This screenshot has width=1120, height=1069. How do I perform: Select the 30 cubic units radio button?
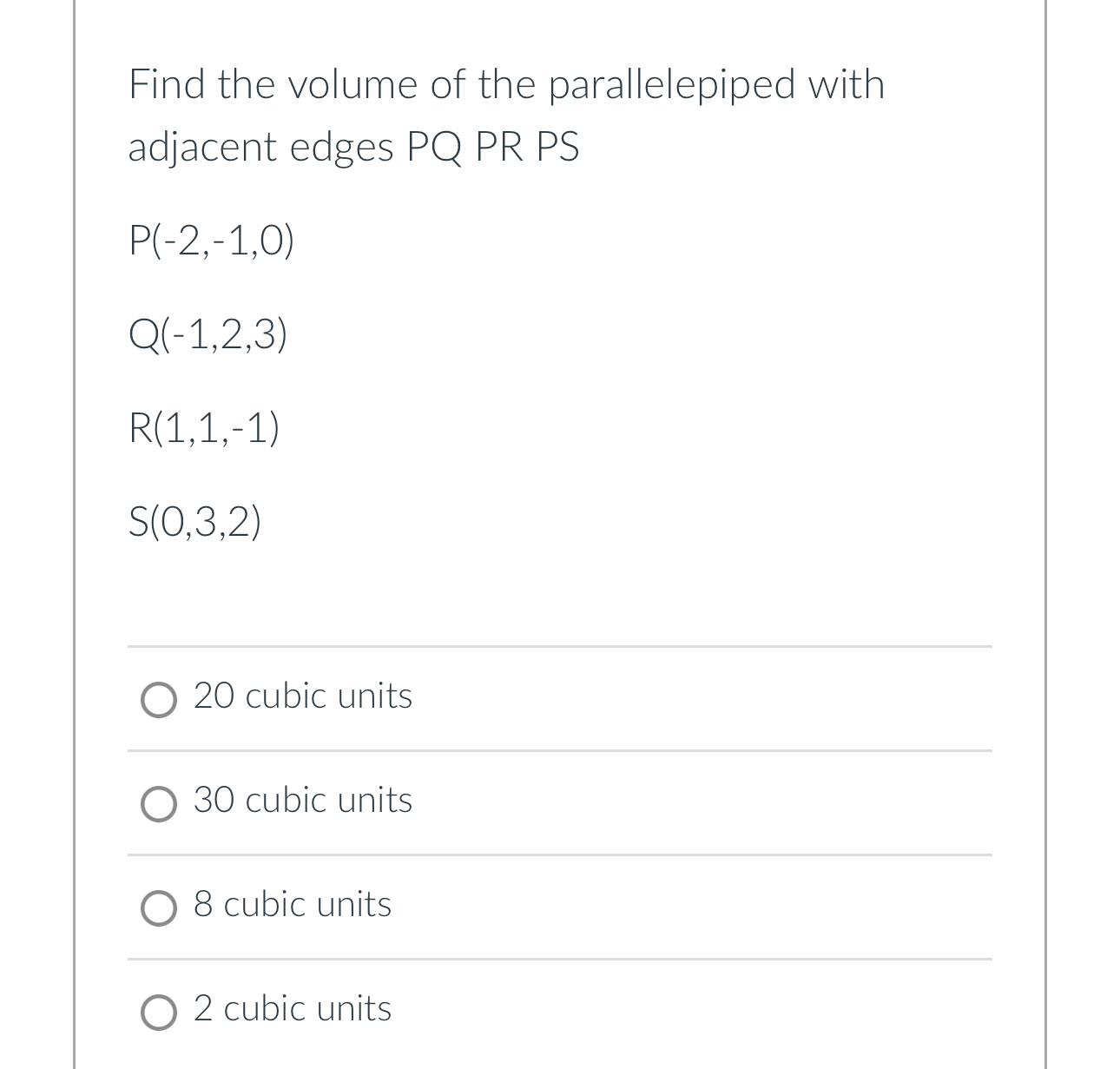coord(159,804)
